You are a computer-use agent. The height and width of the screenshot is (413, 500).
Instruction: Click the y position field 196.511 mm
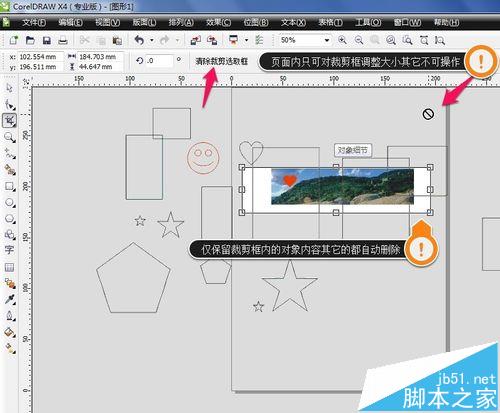click(41, 67)
